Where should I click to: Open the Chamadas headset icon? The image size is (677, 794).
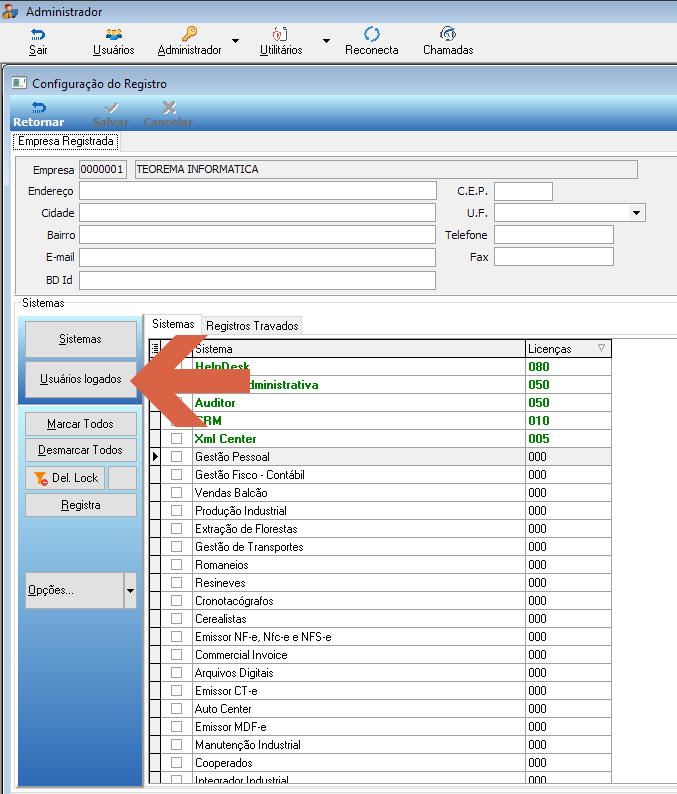coord(448,34)
